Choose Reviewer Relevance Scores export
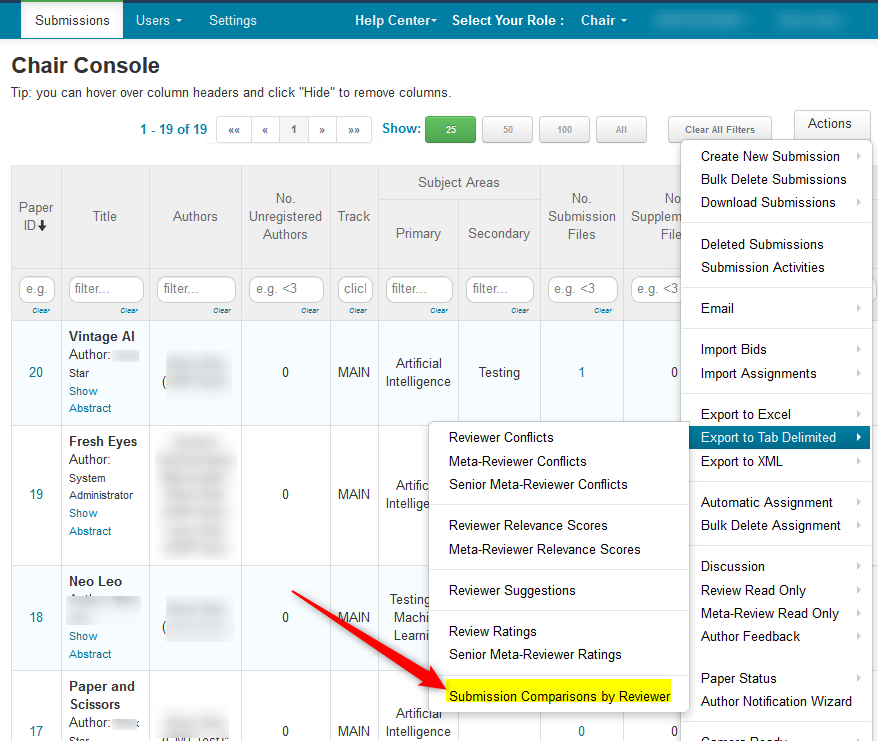The width and height of the screenshot is (878, 741). [528, 525]
